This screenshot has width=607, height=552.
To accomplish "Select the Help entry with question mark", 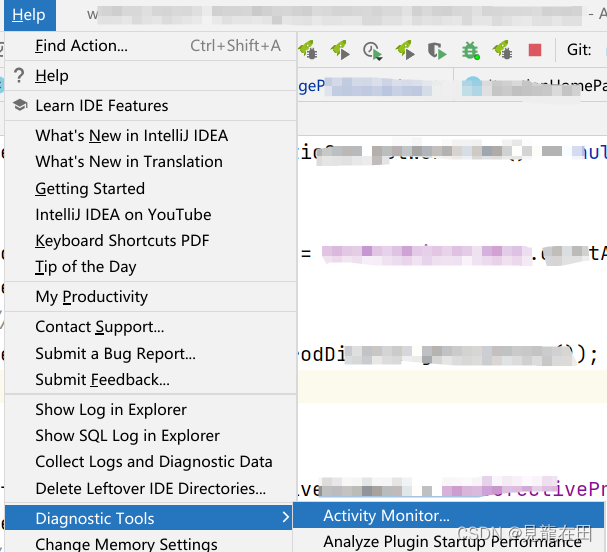I will 151,76.
